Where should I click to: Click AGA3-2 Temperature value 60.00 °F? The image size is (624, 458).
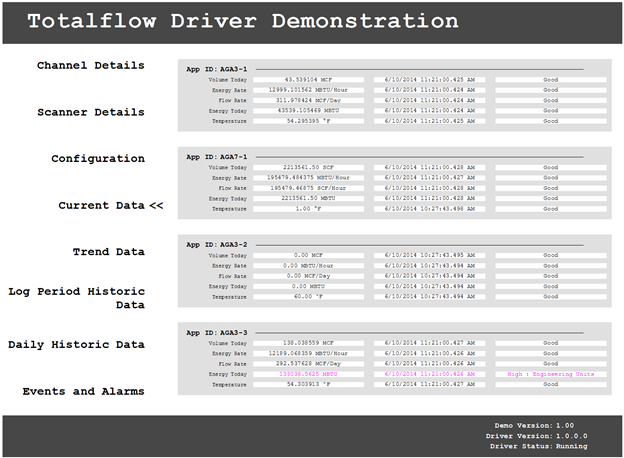308,296
